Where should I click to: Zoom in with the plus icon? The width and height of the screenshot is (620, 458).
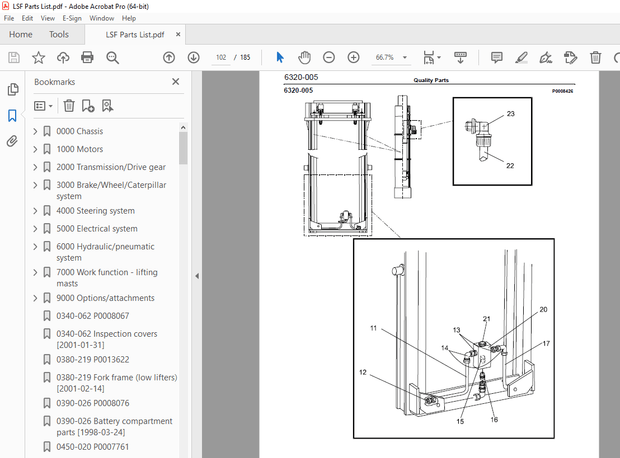pos(353,58)
